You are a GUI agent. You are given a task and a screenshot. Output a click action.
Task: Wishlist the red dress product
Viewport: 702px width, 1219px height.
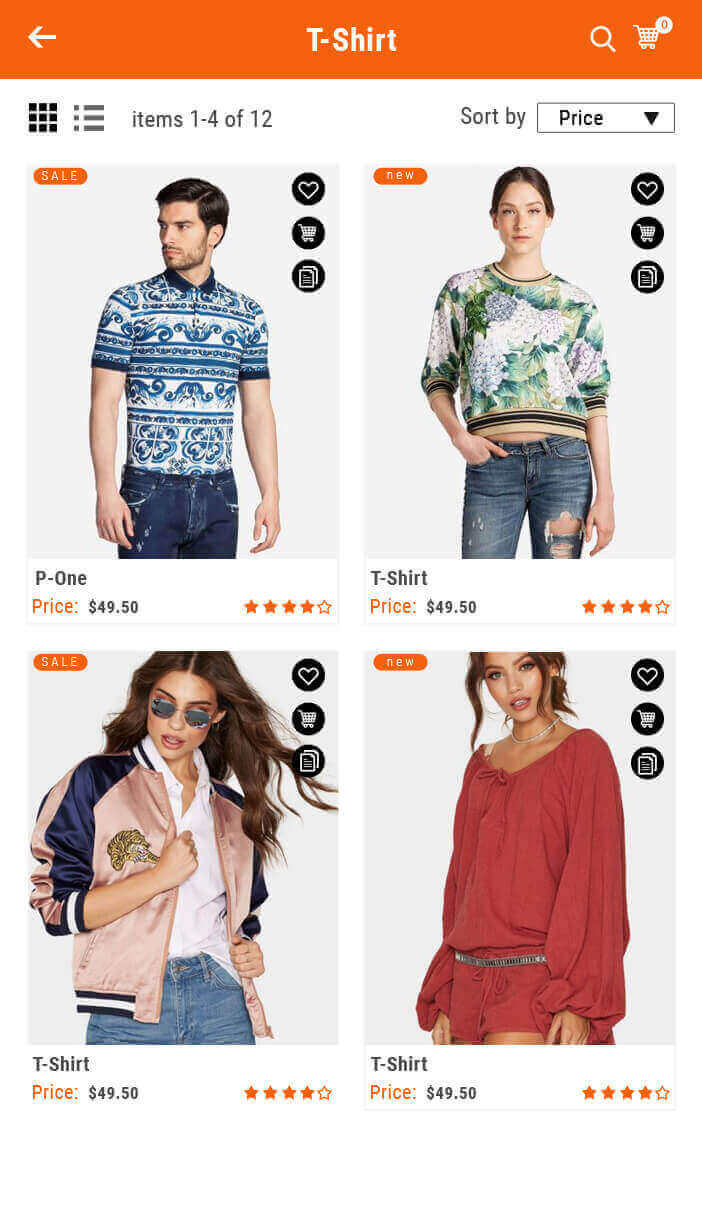click(647, 675)
